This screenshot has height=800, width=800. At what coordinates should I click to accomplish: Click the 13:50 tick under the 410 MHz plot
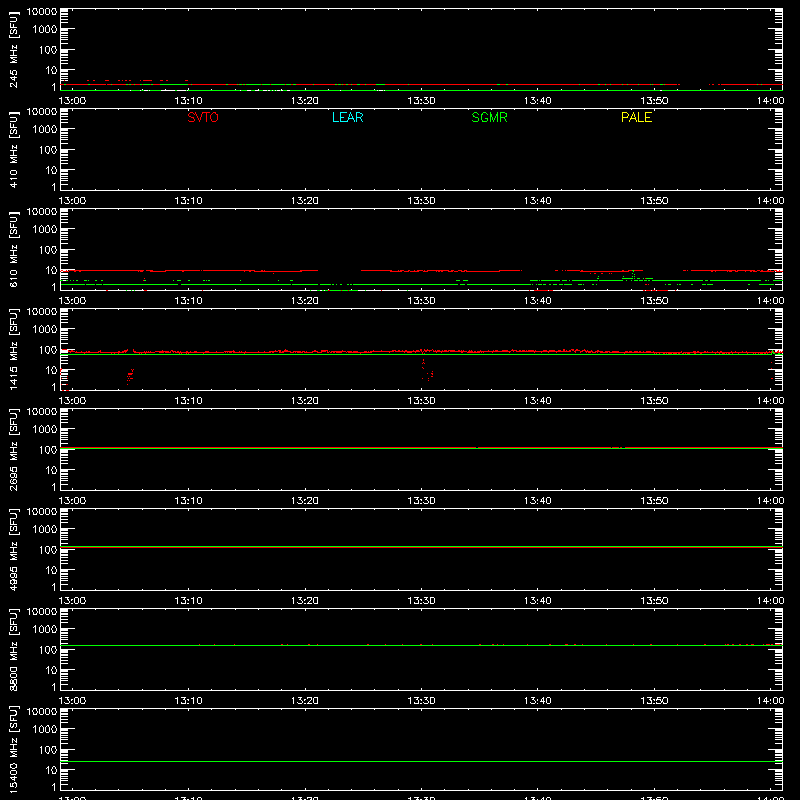(654, 201)
